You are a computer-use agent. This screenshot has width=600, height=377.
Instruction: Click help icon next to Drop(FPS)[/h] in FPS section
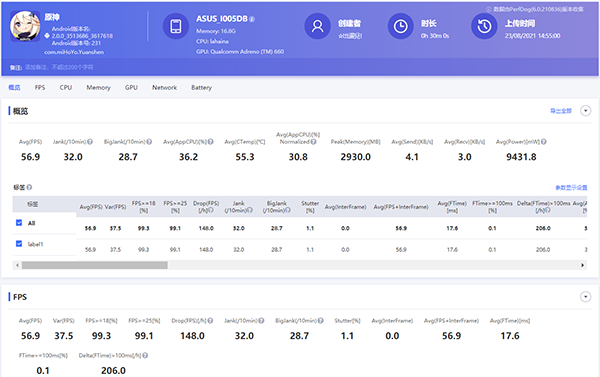[x=210, y=321]
